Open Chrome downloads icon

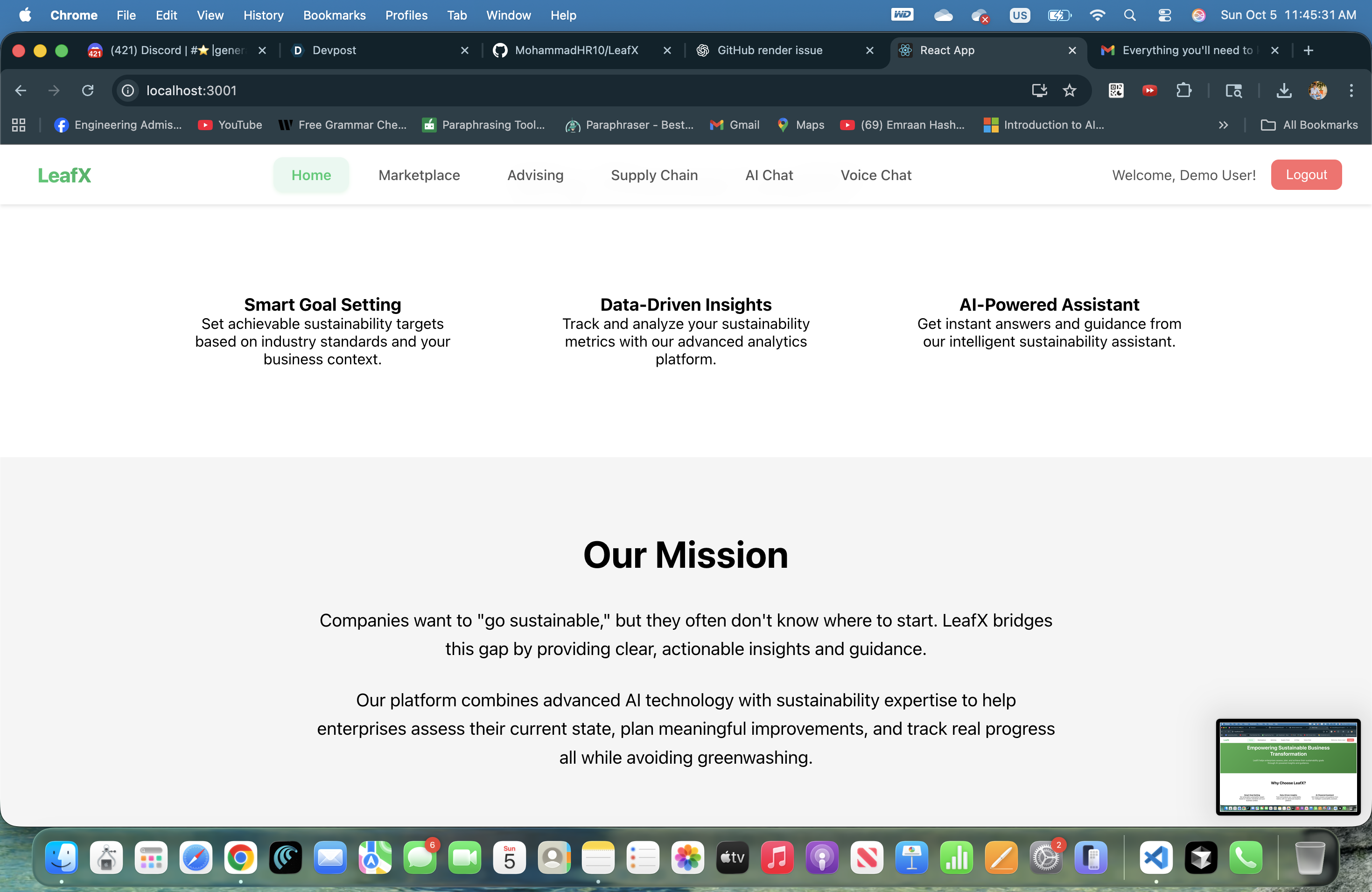pos(1284,91)
